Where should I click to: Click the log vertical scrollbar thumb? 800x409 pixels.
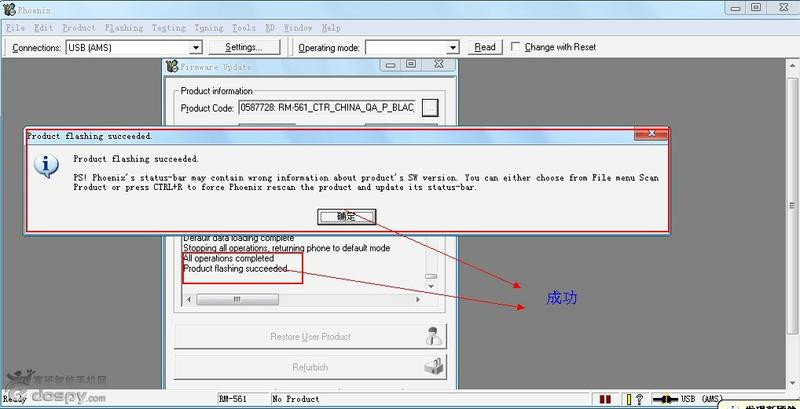tap(431, 276)
